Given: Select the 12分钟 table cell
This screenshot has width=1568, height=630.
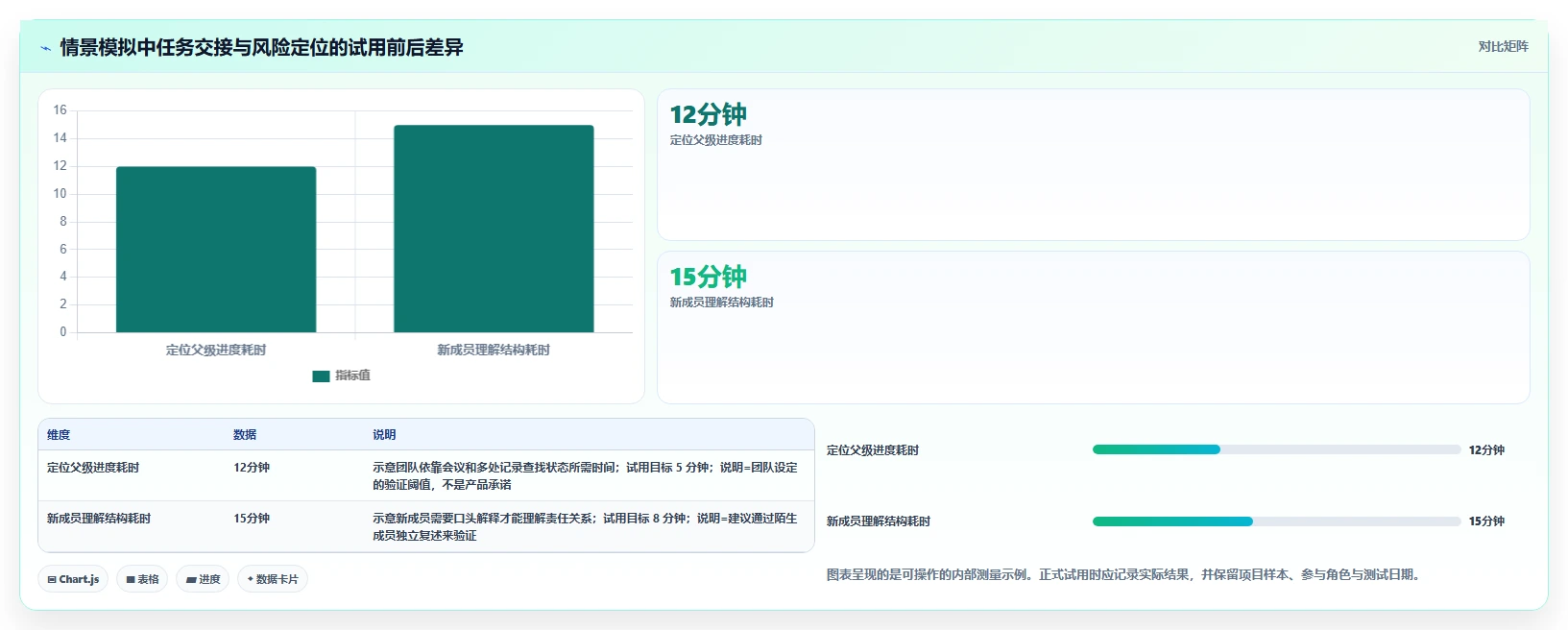Looking at the screenshot, I should [x=252, y=468].
